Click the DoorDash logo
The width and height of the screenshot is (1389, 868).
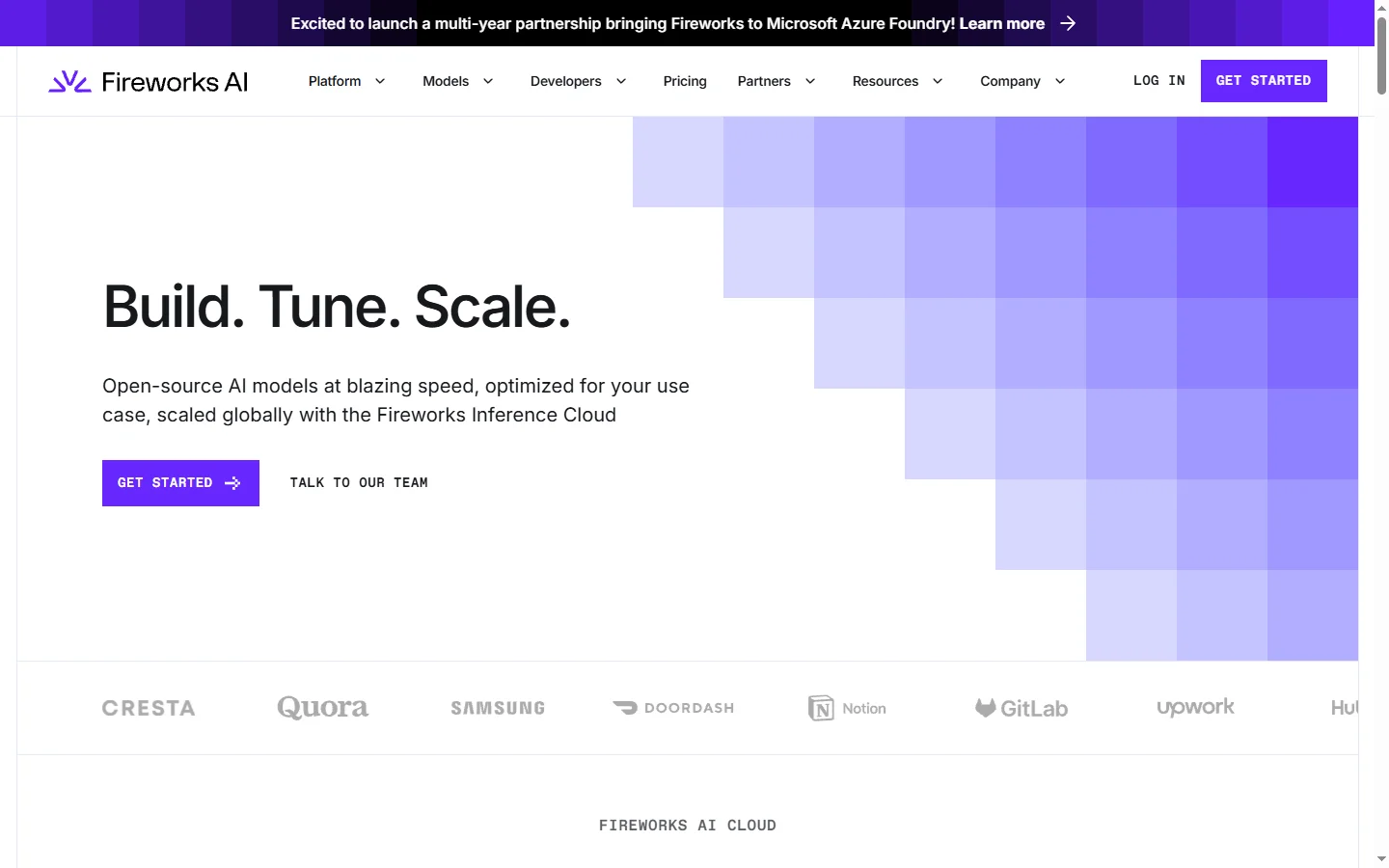(673, 708)
